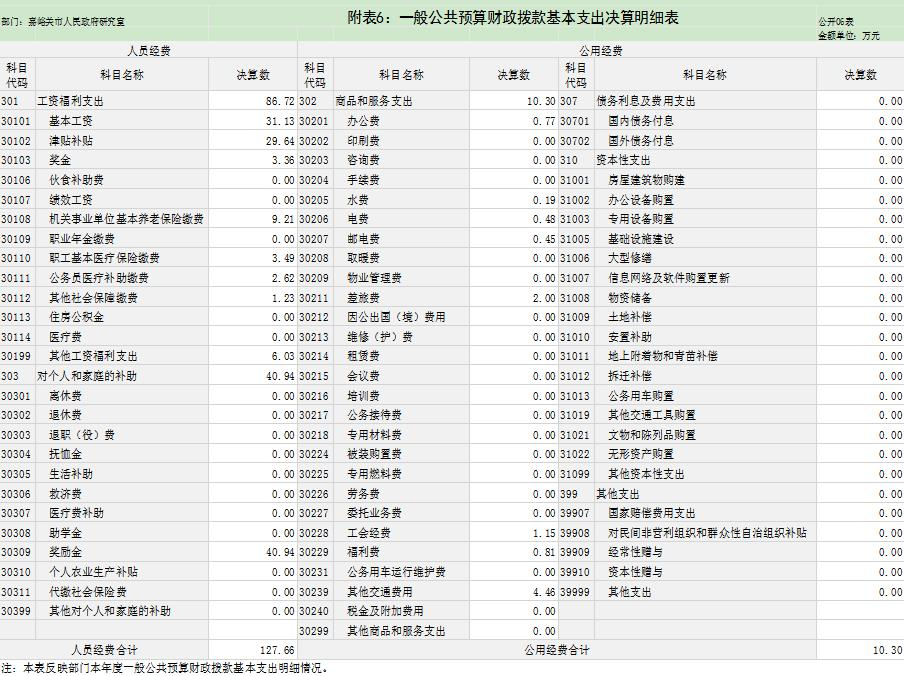
Task: Select the 人员经费合计 label cell
Action: click(x=104, y=650)
